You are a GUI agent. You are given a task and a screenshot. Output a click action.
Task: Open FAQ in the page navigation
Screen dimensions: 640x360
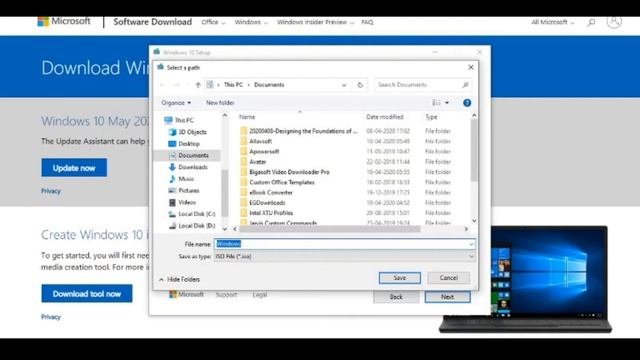point(367,22)
